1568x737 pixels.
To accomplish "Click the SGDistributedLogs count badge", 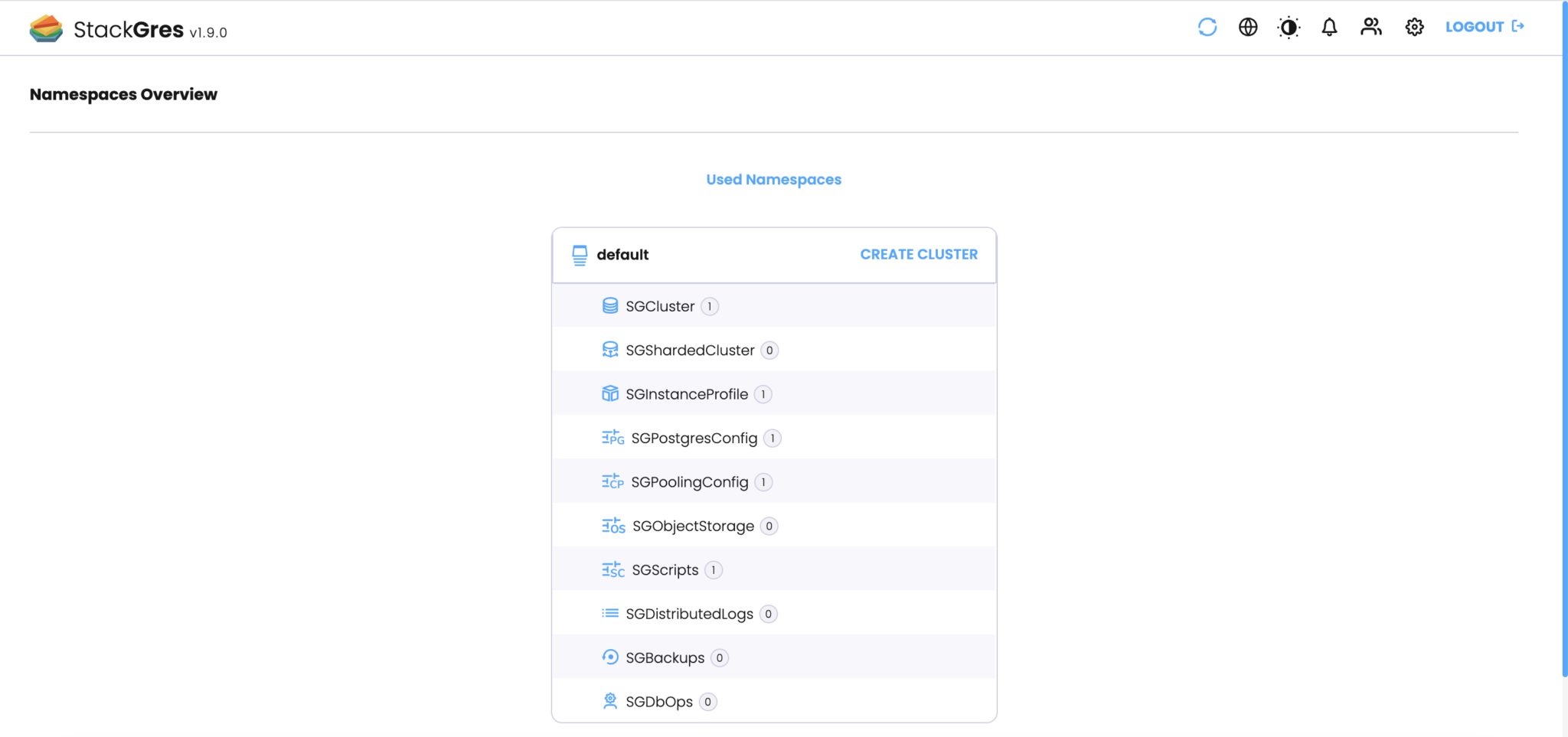I will click(769, 614).
